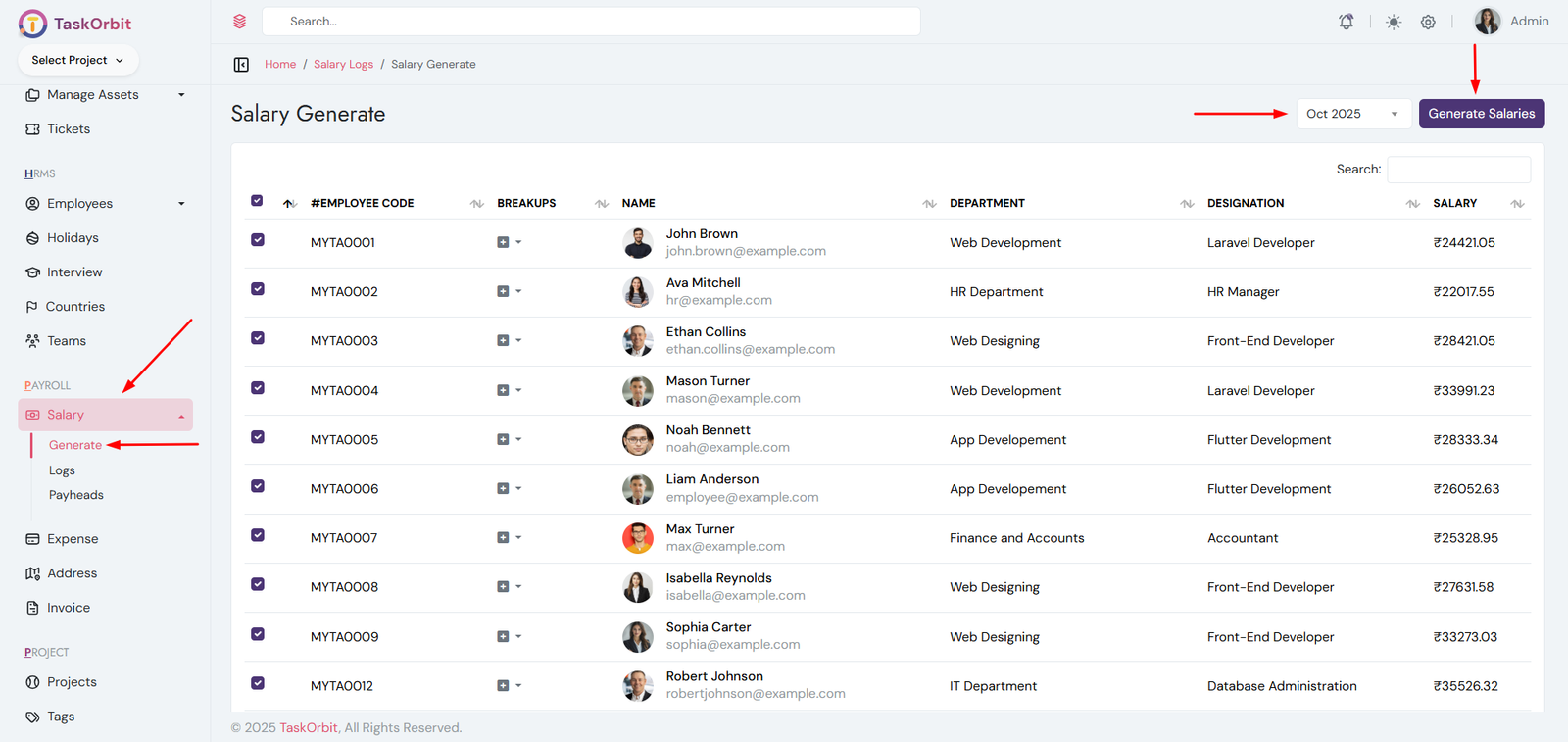Click the Generate Salaries button
1568x742 pixels.
1481,114
